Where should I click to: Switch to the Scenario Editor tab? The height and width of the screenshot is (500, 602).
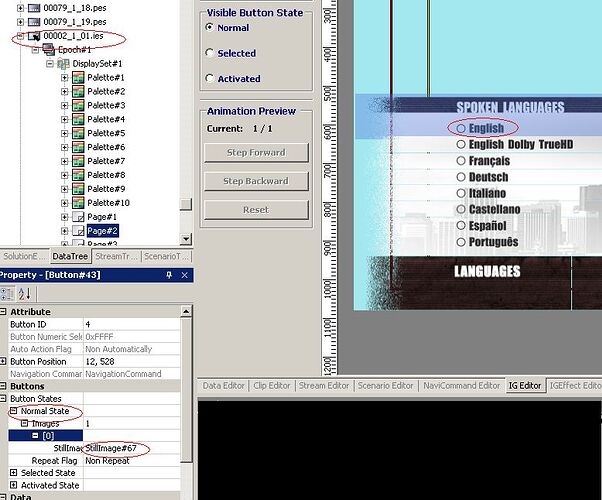click(385, 386)
